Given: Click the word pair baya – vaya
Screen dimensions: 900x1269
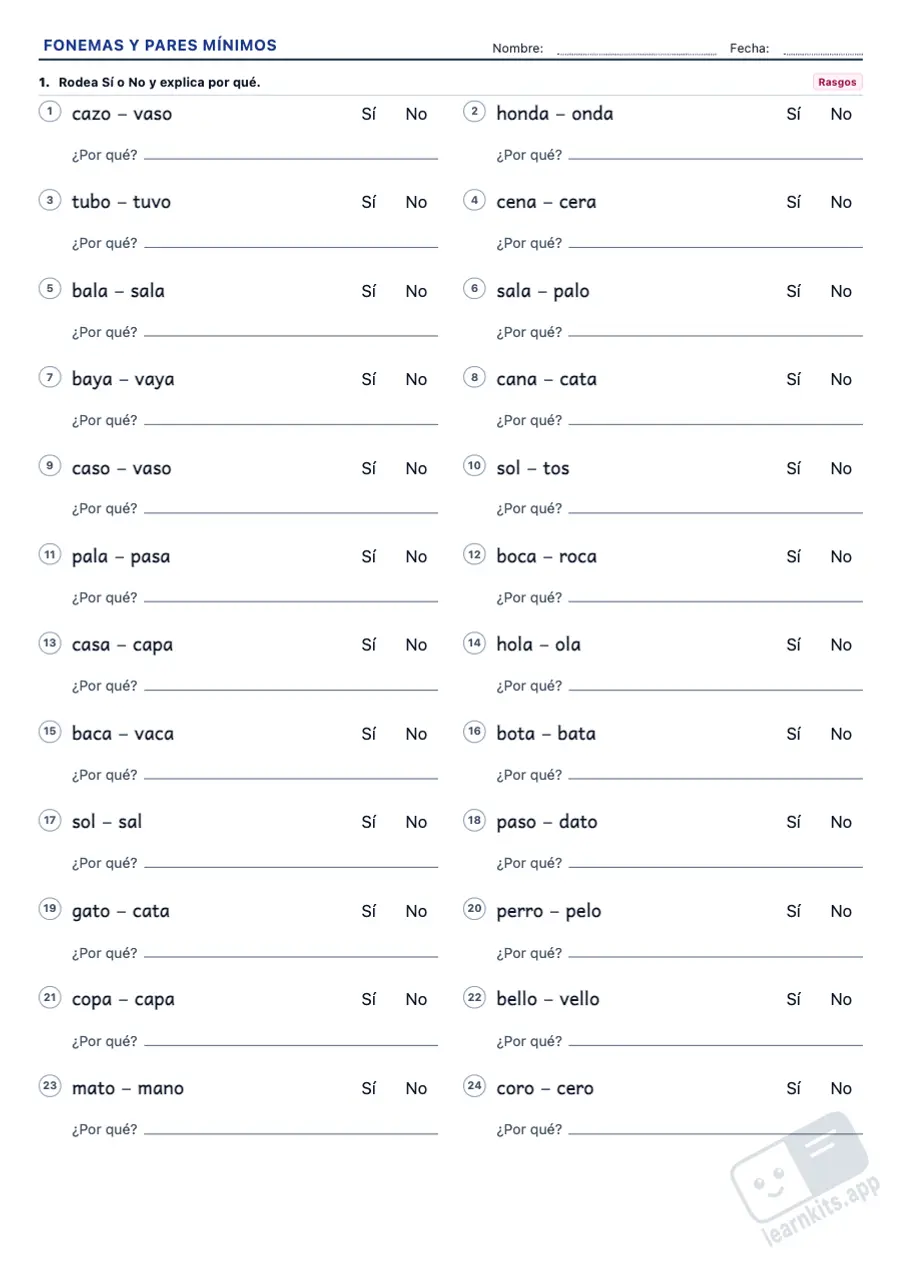Looking at the screenshot, I should [123, 380].
